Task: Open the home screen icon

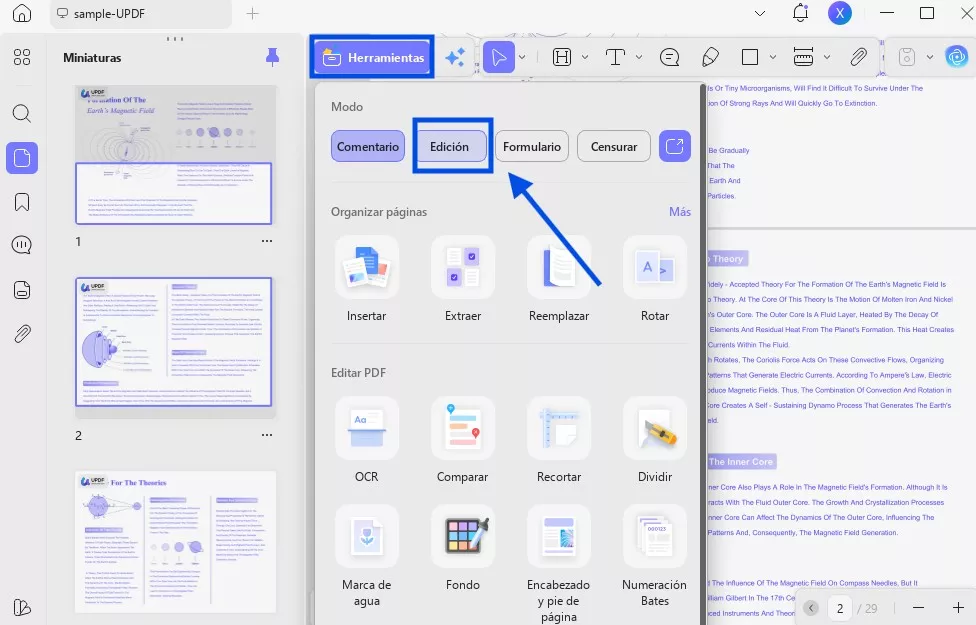Action: [x=22, y=13]
